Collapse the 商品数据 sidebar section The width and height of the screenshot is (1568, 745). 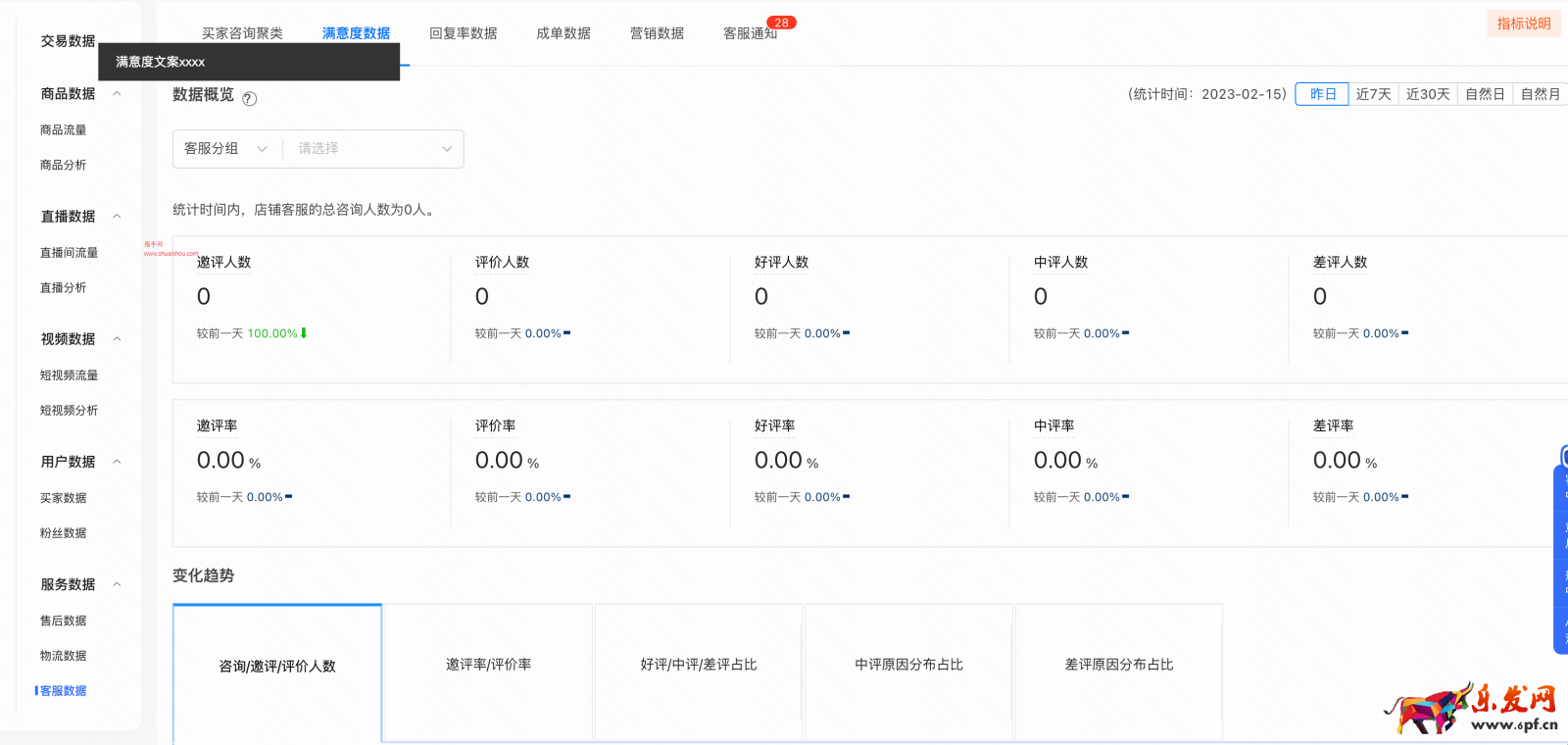(117, 94)
